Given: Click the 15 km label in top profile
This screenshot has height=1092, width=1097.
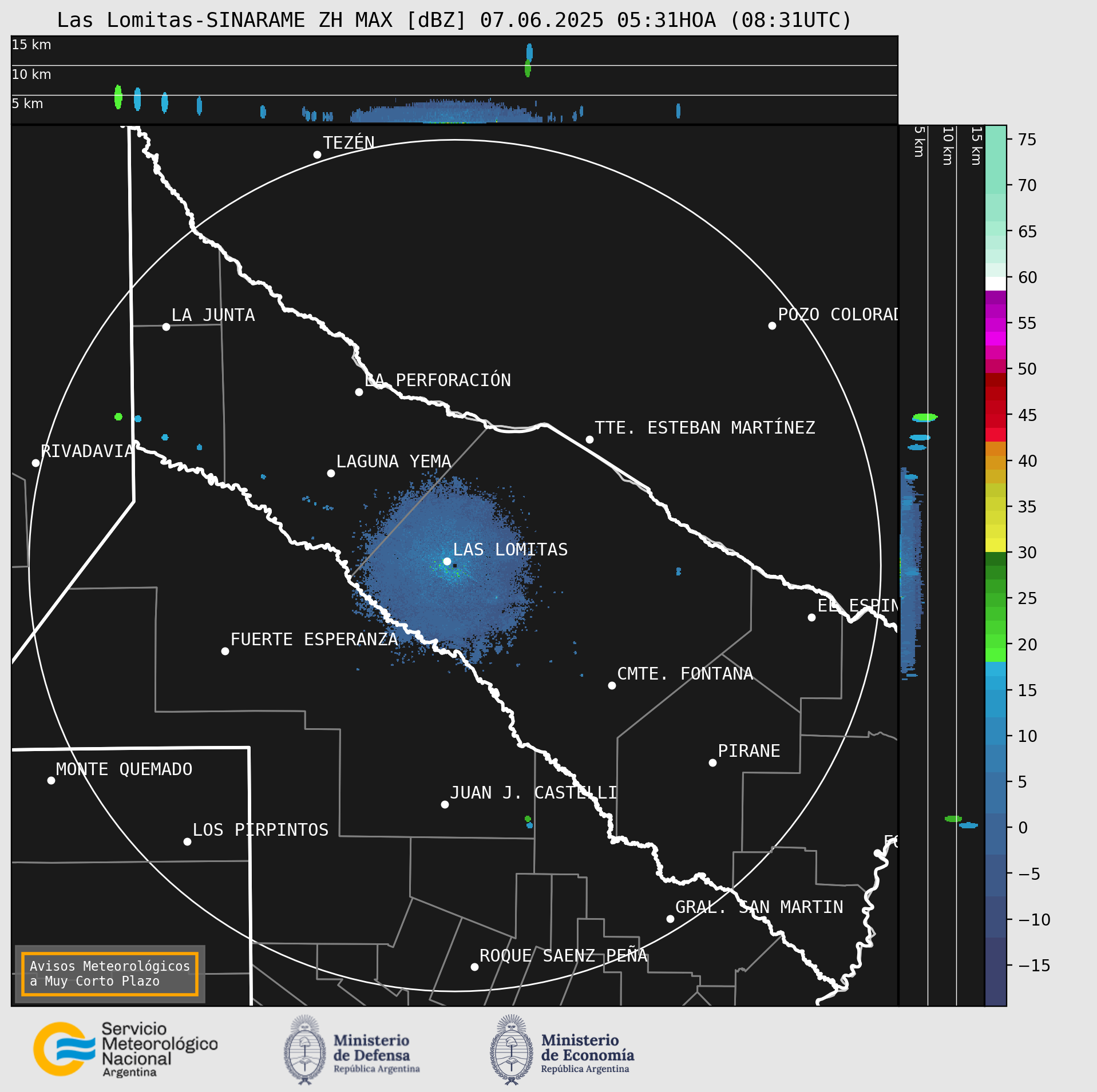Looking at the screenshot, I should (31, 45).
